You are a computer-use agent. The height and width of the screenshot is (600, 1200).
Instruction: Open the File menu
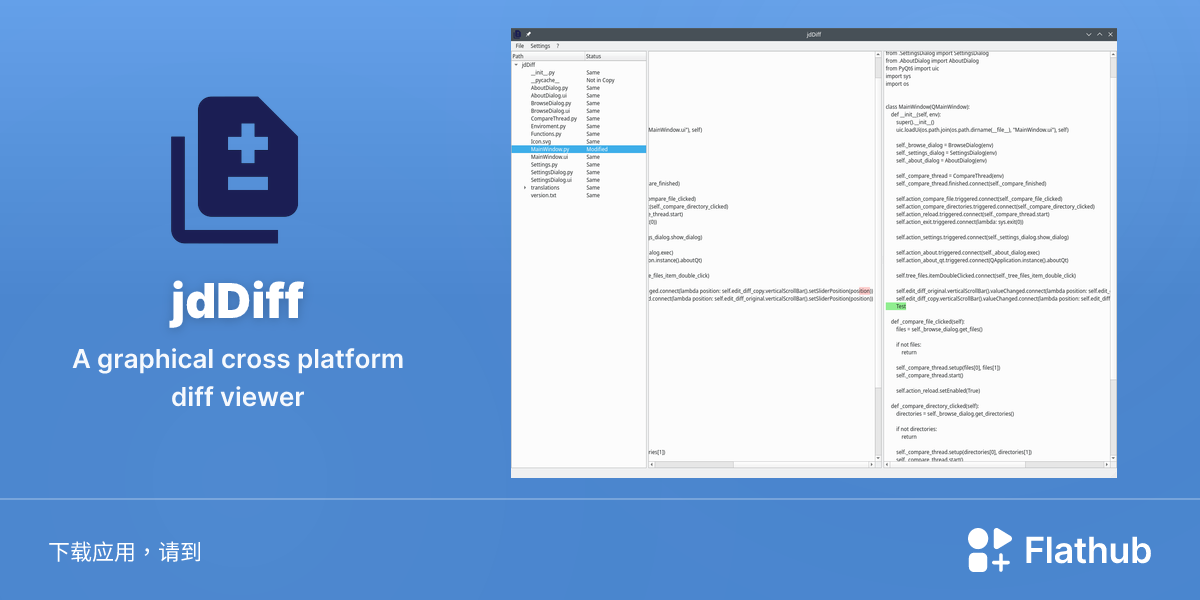[519, 46]
